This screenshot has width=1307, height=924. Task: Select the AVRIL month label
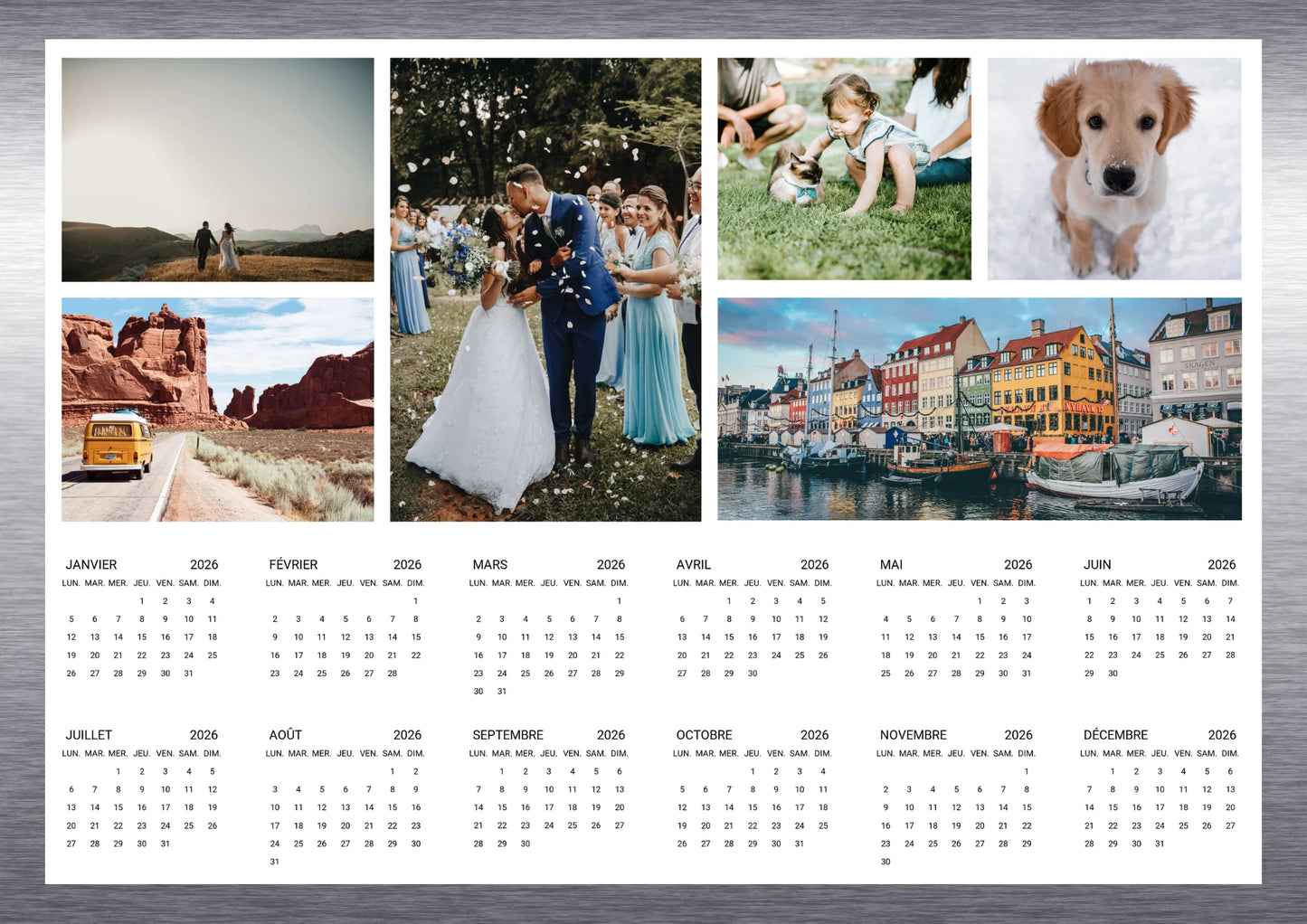(x=694, y=564)
